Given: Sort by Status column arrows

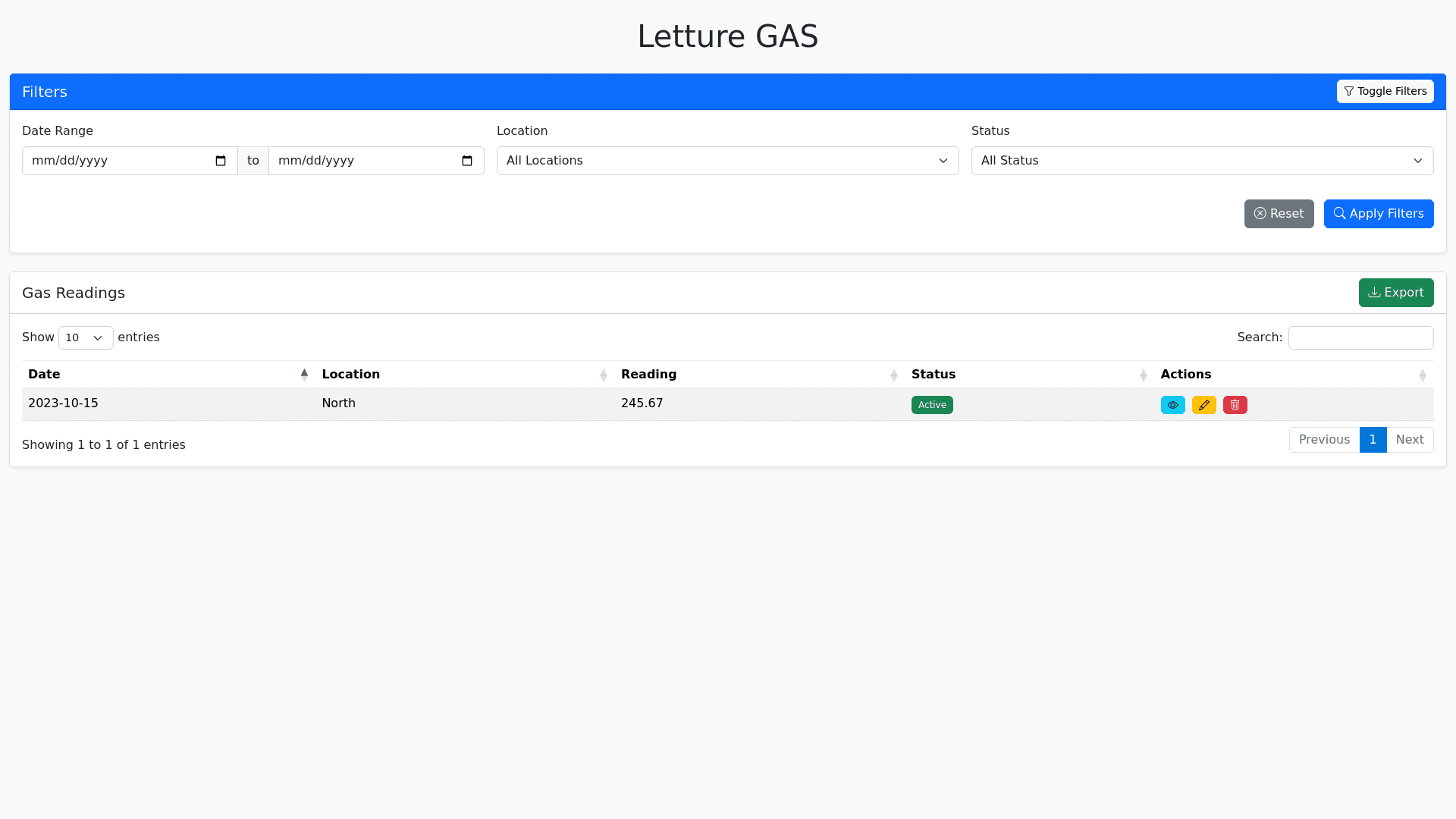Looking at the screenshot, I should (1144, 375).
